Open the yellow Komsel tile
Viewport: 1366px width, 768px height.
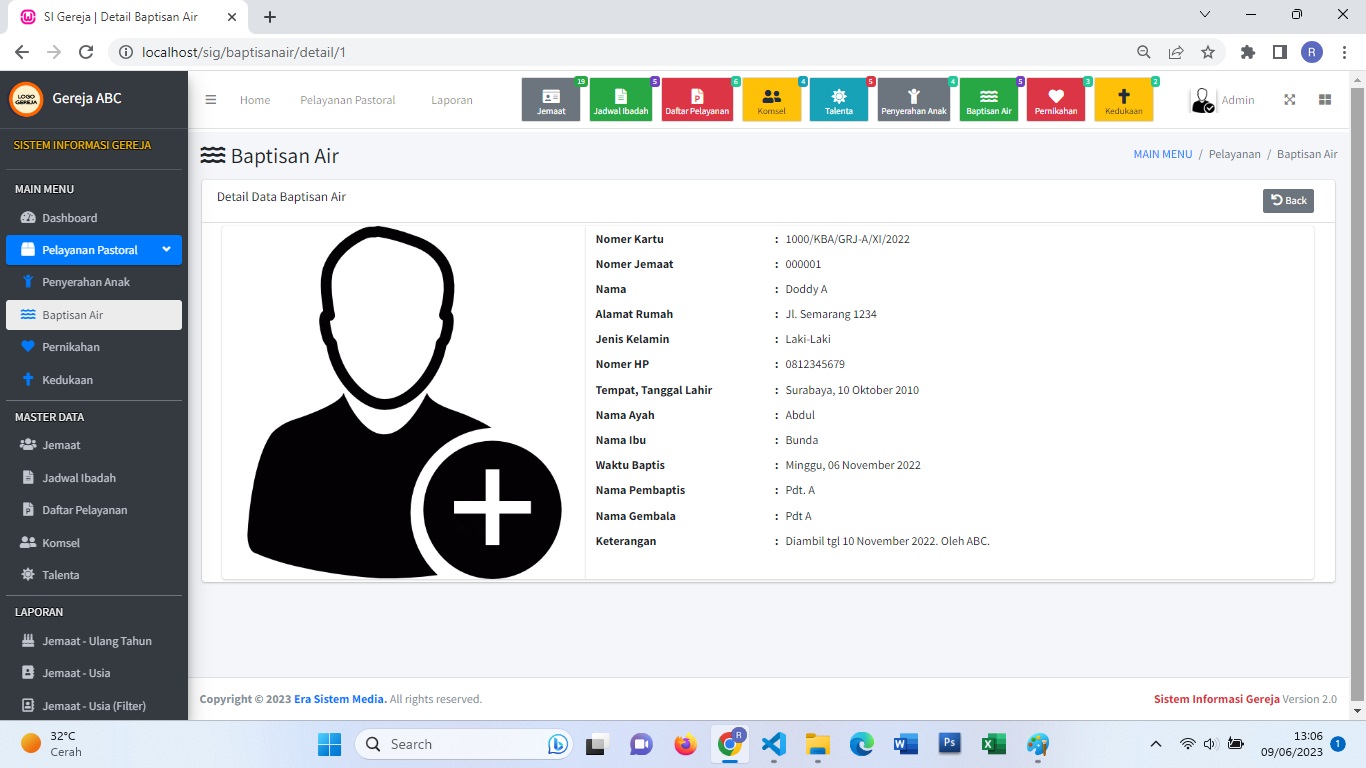click(x=771, y=100)
